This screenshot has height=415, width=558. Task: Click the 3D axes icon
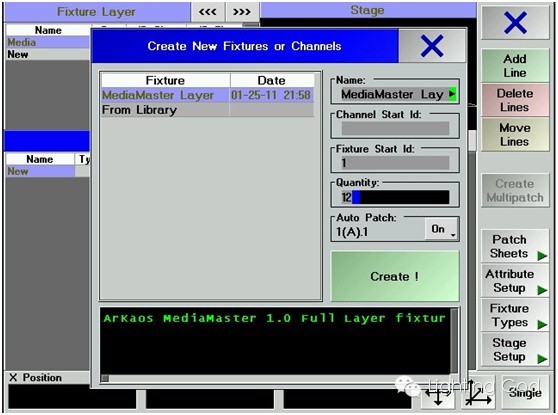click(478, 393)
